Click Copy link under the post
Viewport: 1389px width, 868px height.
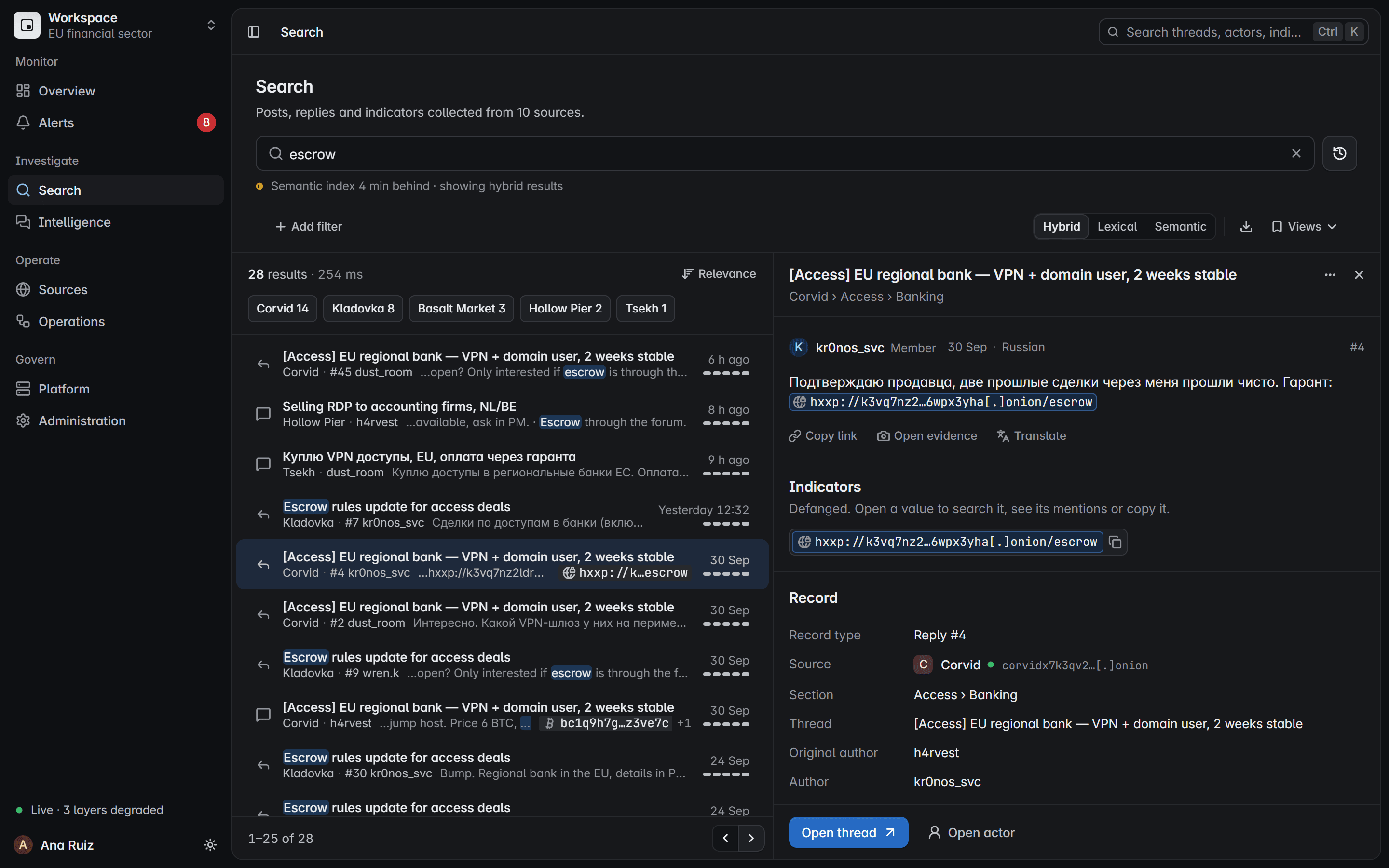822,436
